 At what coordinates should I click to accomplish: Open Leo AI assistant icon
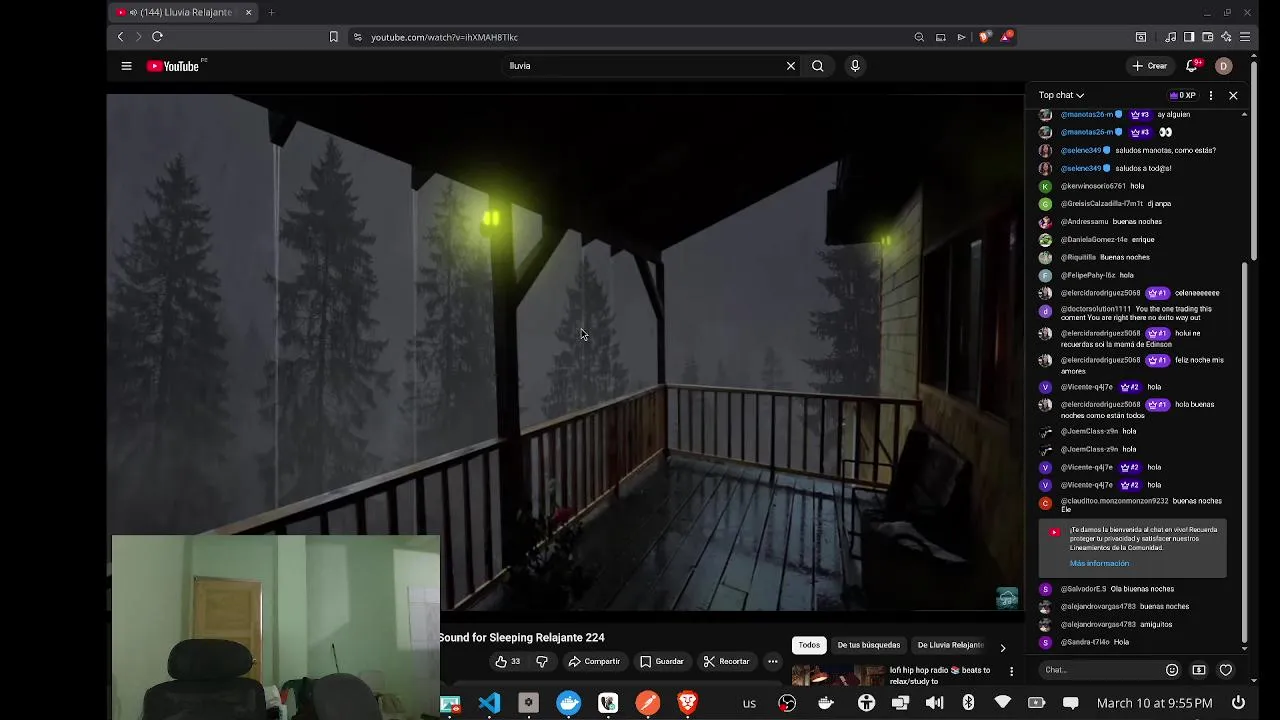pos(1226,37)
